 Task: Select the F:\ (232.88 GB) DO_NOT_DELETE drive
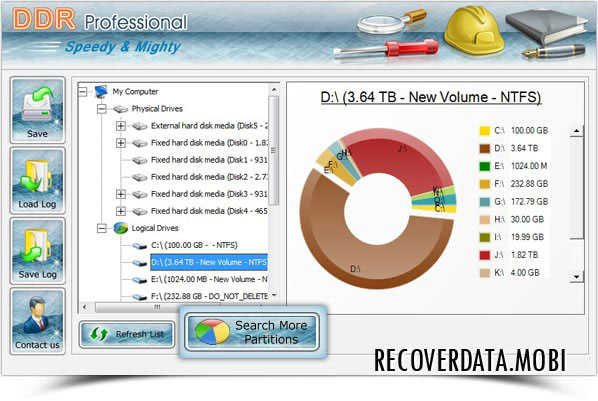click(x=209, y=296)
